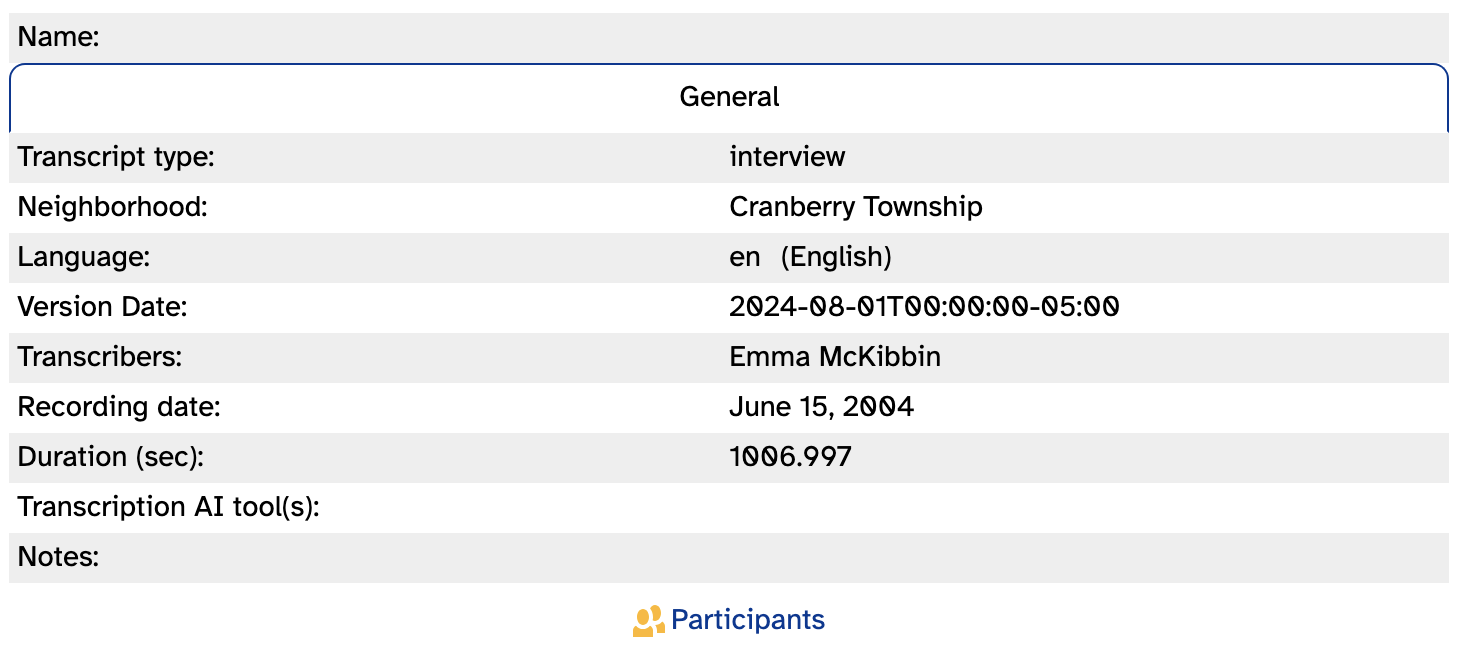The height and width of the screenshot is (652, 1464).
Task: Click the Recording date June 15, 2004
Action: tap(821, 407)
